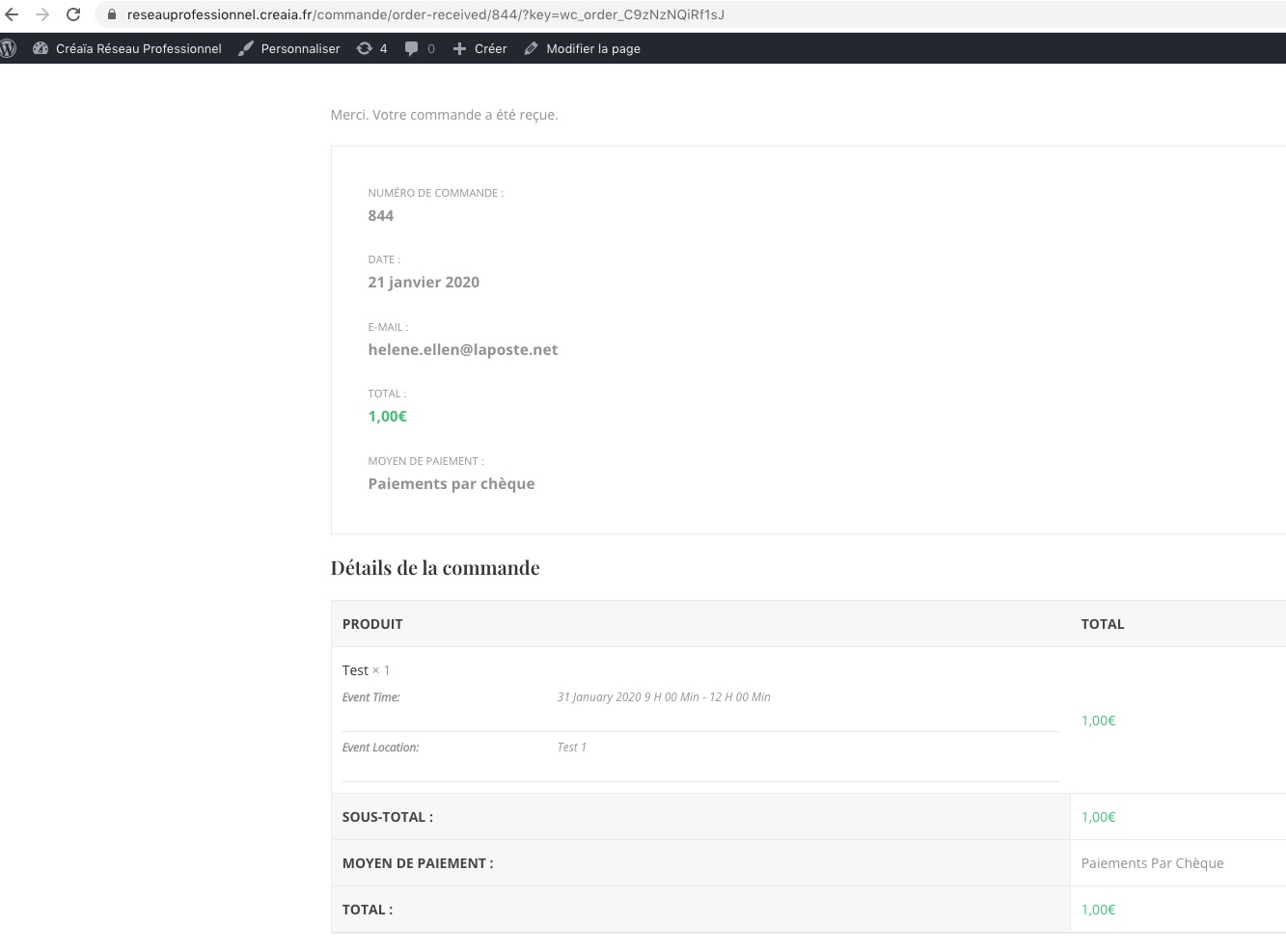Click the browser back arrow

point(12,14)
